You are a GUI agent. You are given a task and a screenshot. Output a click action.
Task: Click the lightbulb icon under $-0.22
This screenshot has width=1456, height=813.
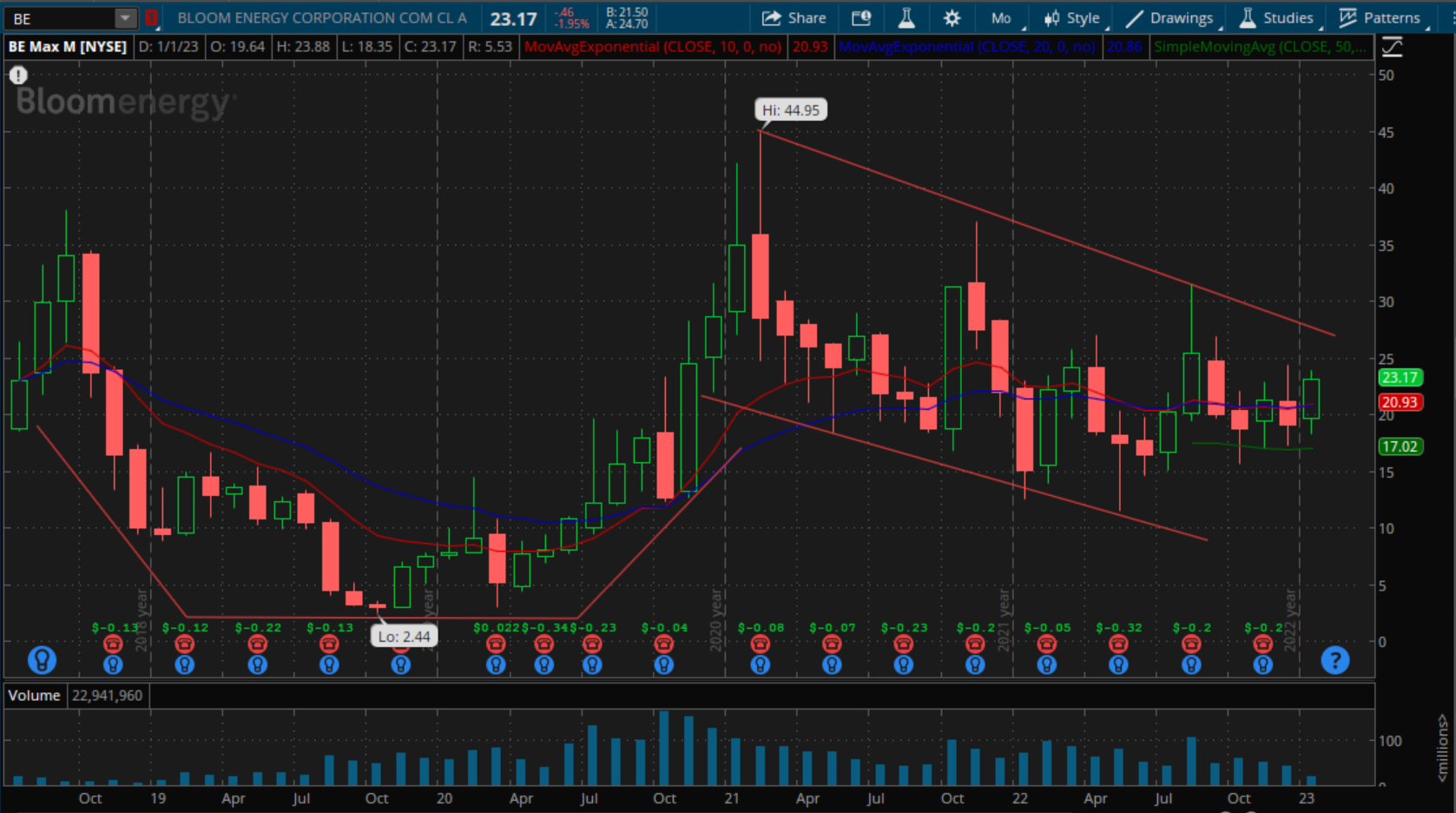pos(257,664)
